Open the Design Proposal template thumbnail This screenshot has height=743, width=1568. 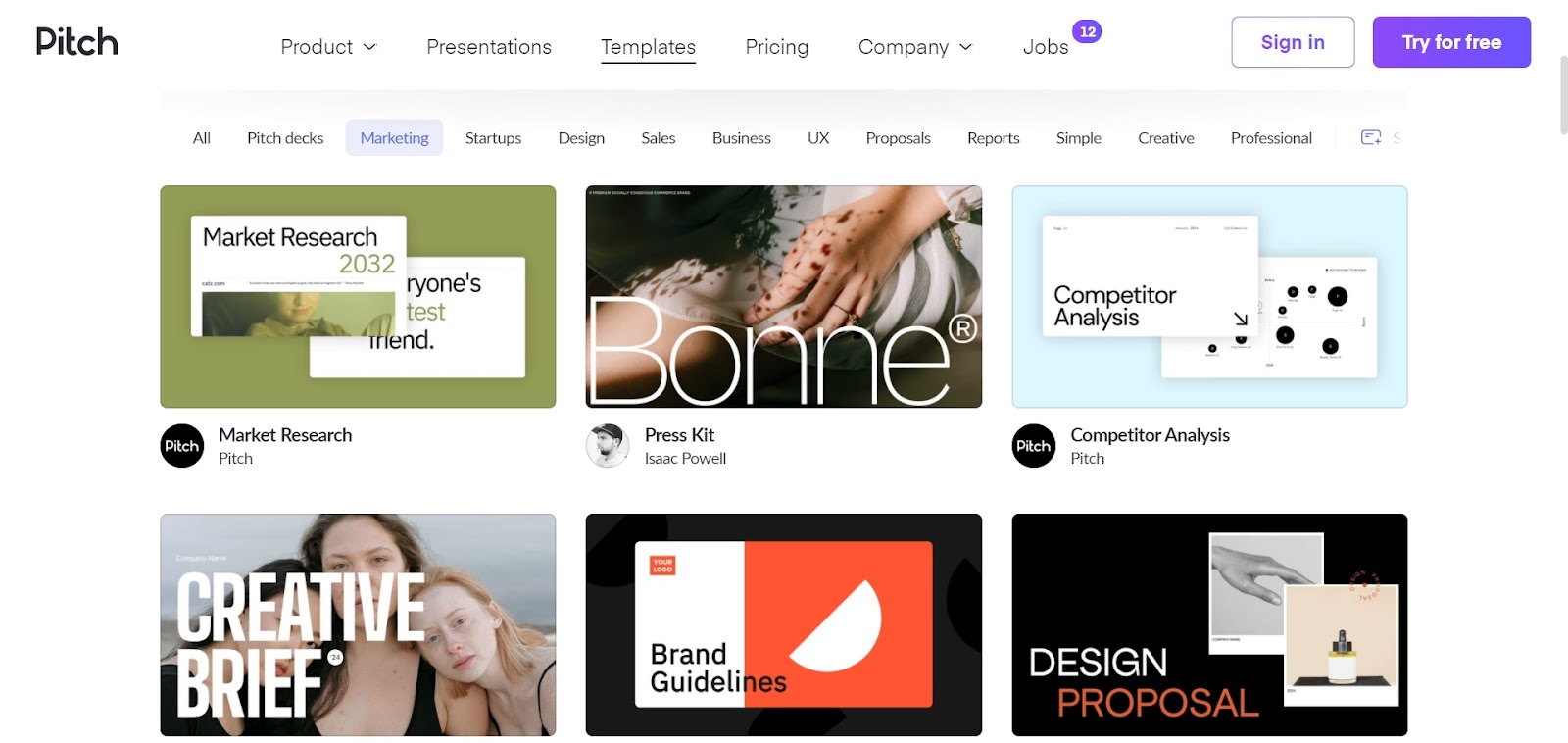1209,625
